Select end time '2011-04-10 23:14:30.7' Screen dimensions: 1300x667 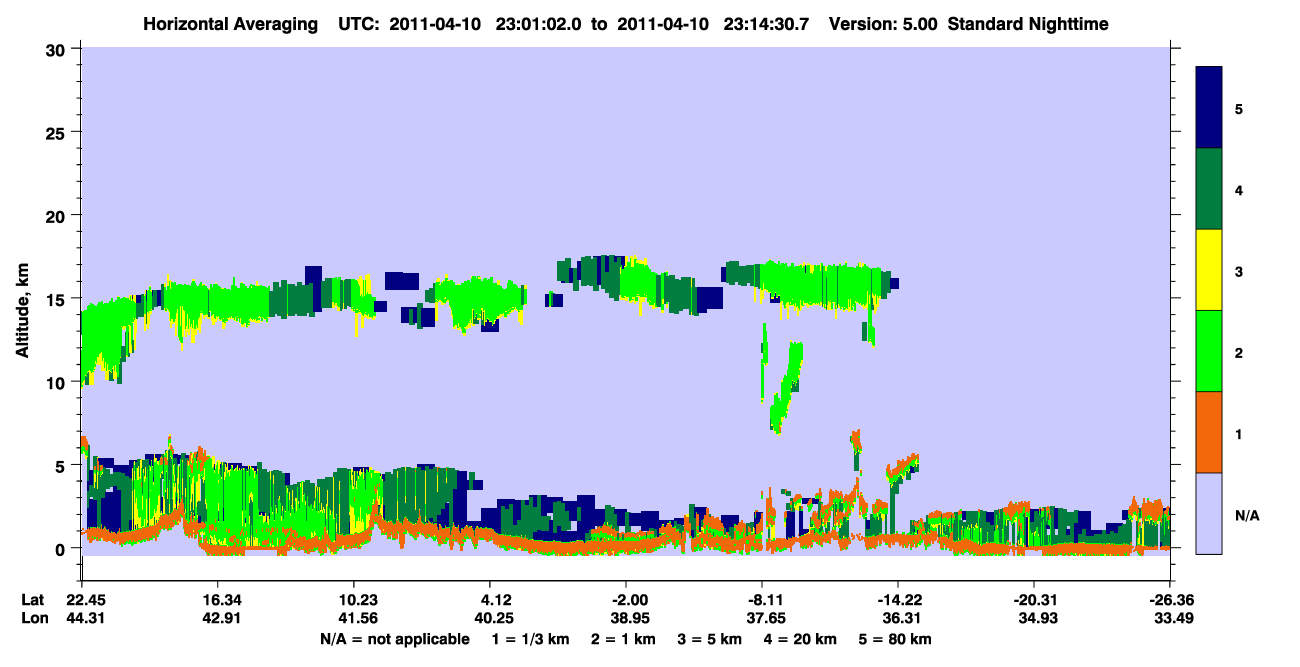pyautogui.click(x=714, y=23)
